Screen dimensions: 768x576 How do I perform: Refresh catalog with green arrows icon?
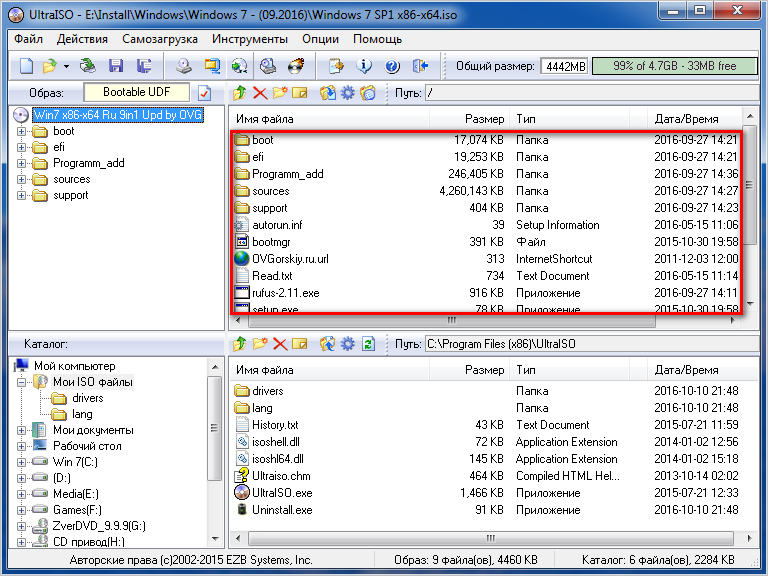pos(368,344)
